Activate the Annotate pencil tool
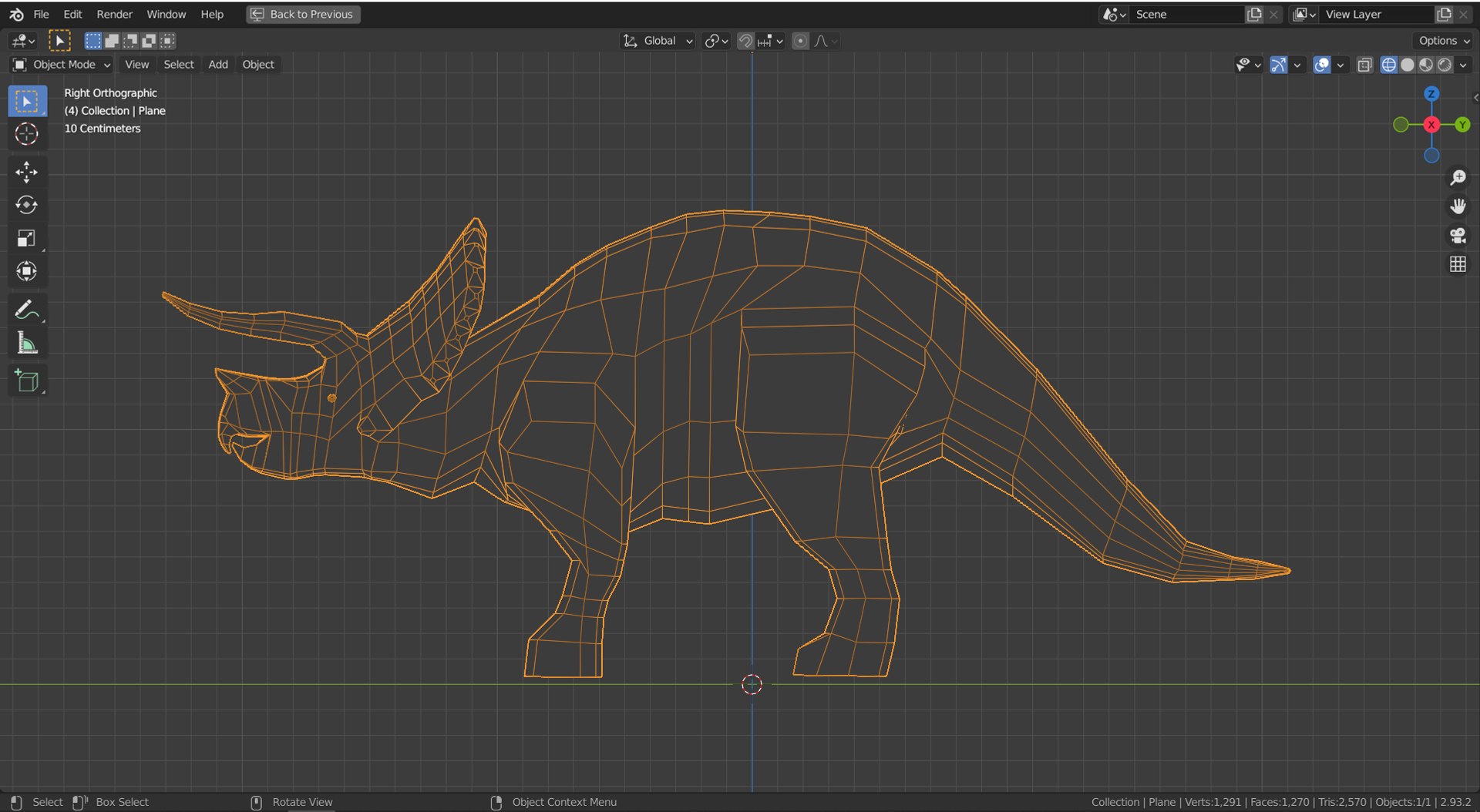The width and height of the screenshot is (1480, 812). click(26, 310)
